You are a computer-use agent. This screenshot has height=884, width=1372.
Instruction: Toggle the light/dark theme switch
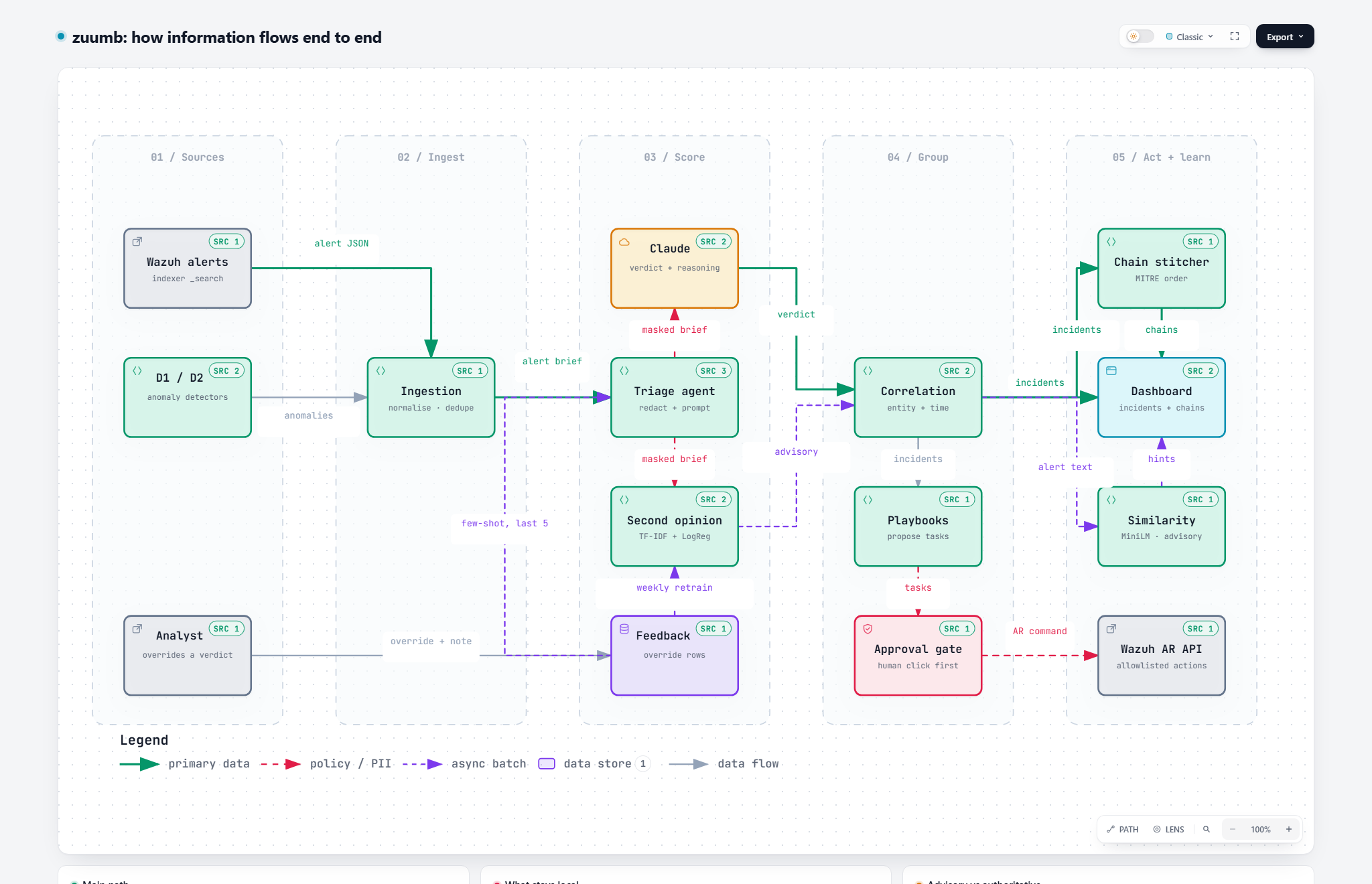click(x=1140, y=36)
